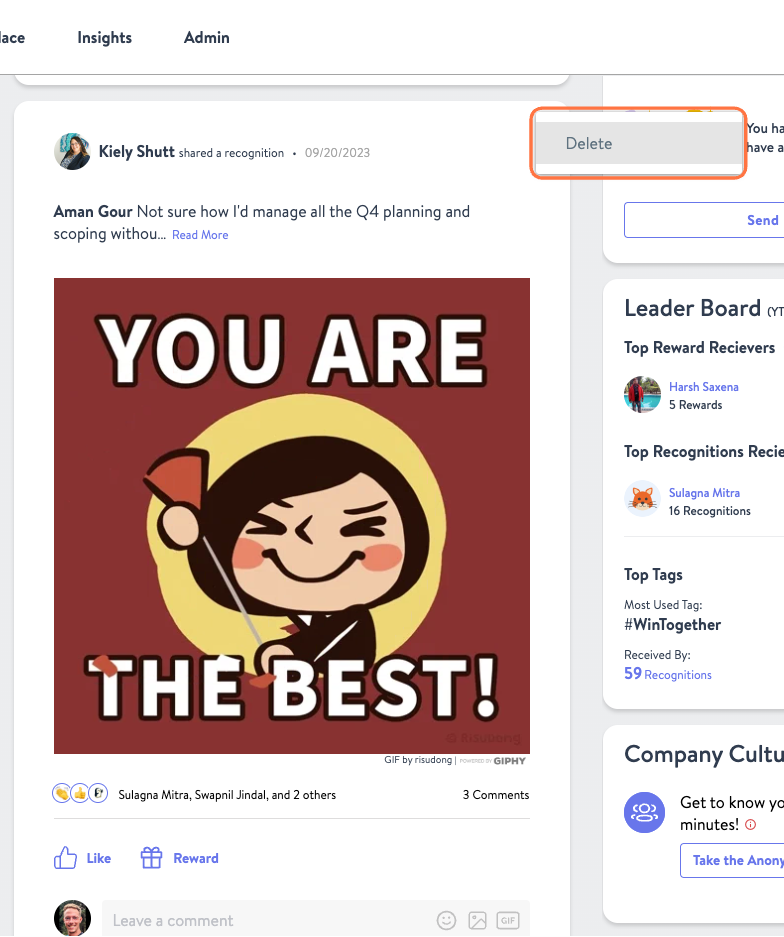Attach an image to the comment
This screenshot has height=937, width=784.
point(477,920)
